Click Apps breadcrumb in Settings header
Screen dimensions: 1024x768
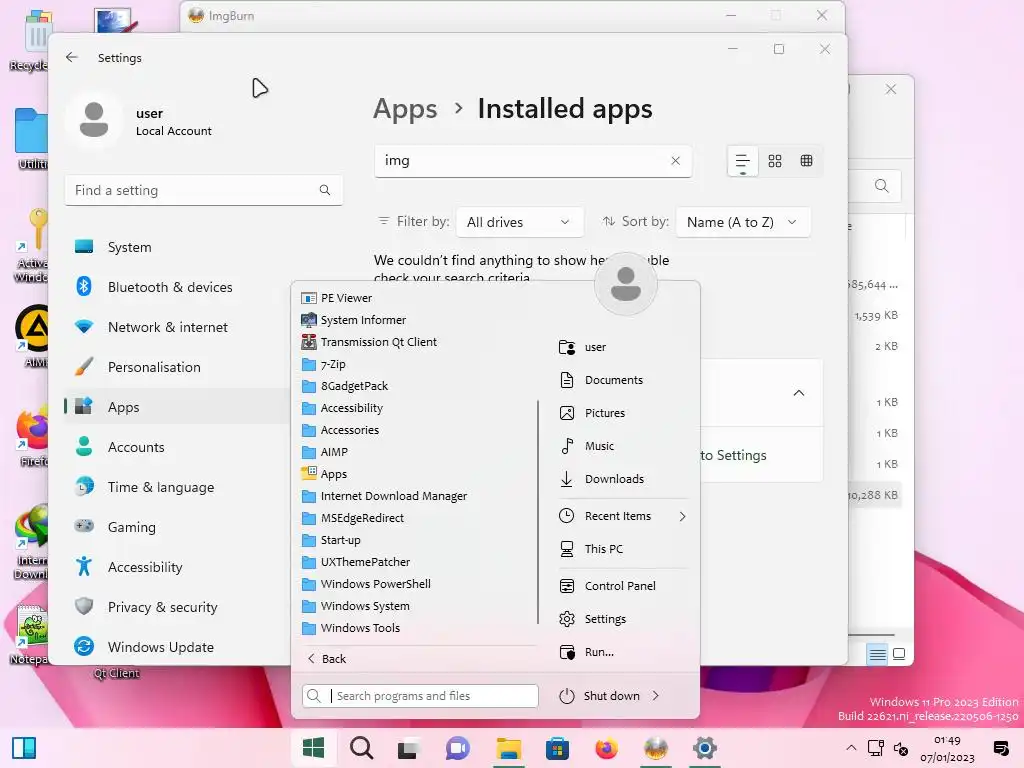[405, 109]
